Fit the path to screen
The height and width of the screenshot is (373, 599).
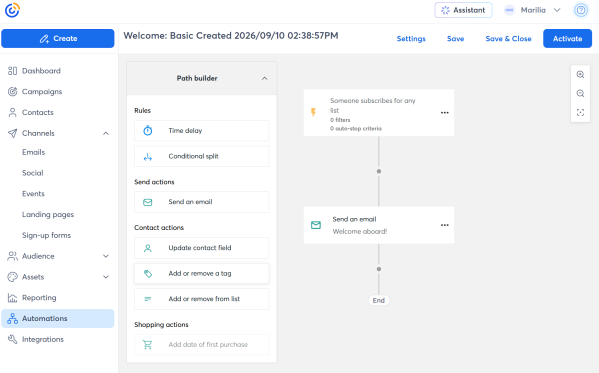pyautogui.click(x=580, y=112)
